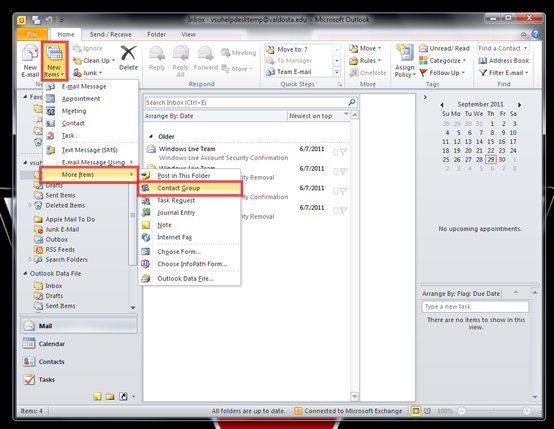Flag the first Windows Live Team message
The width and height of the screenshot is (554, 429).
point(343,152)
